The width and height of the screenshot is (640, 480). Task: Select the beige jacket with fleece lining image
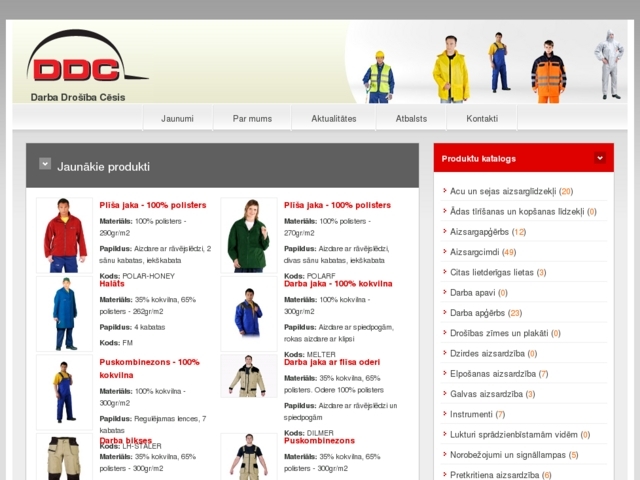click(x=248, y=376)
